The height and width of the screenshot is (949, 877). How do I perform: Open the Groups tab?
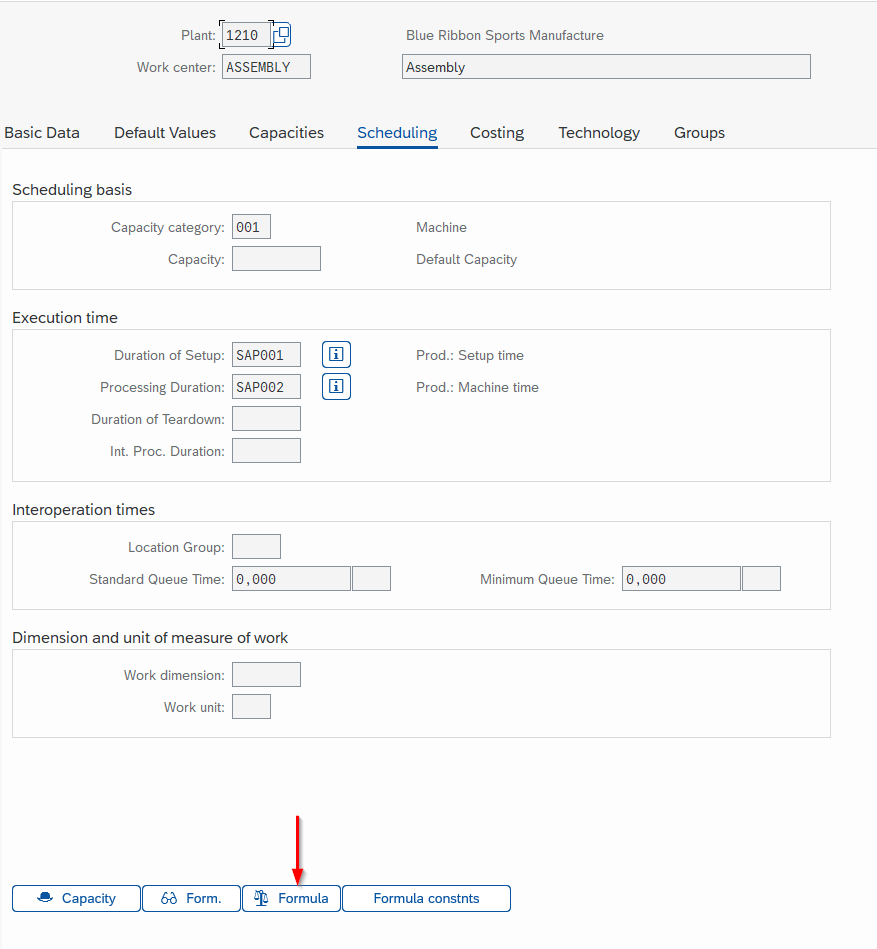pos(699,133)
